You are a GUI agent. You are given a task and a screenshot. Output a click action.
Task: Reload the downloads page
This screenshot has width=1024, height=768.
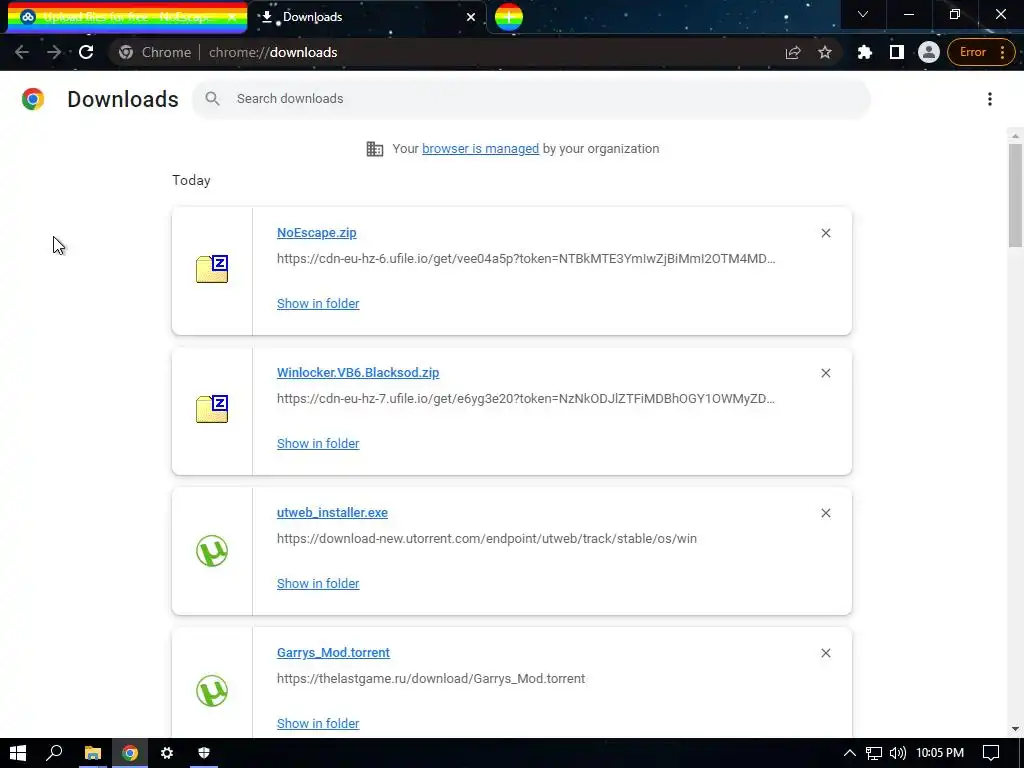point(86,52)
